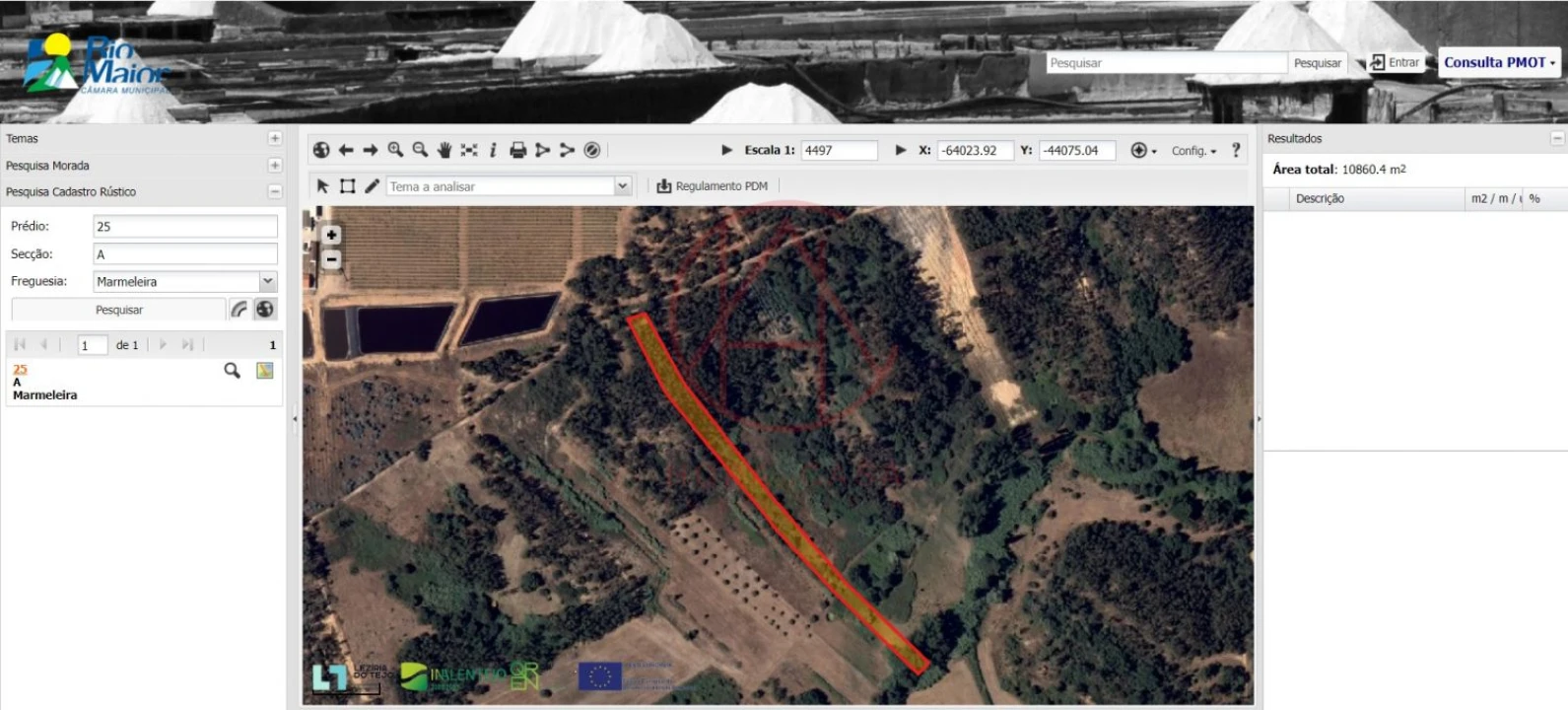This screenshot has width=1568, height=710.
Task: Activate the pan hand tool
Action: (444, 150)
